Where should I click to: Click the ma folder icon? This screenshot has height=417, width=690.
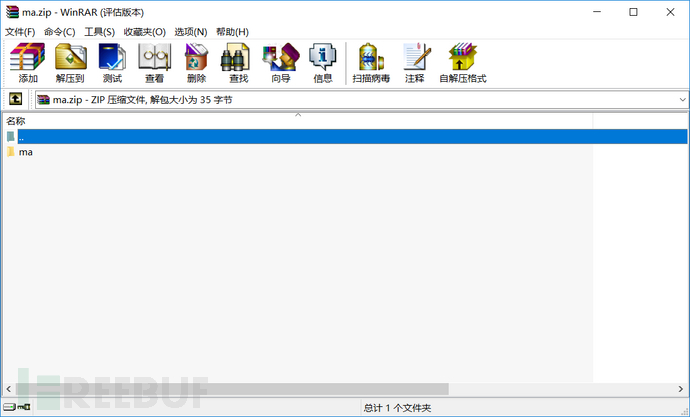point(11,152)
